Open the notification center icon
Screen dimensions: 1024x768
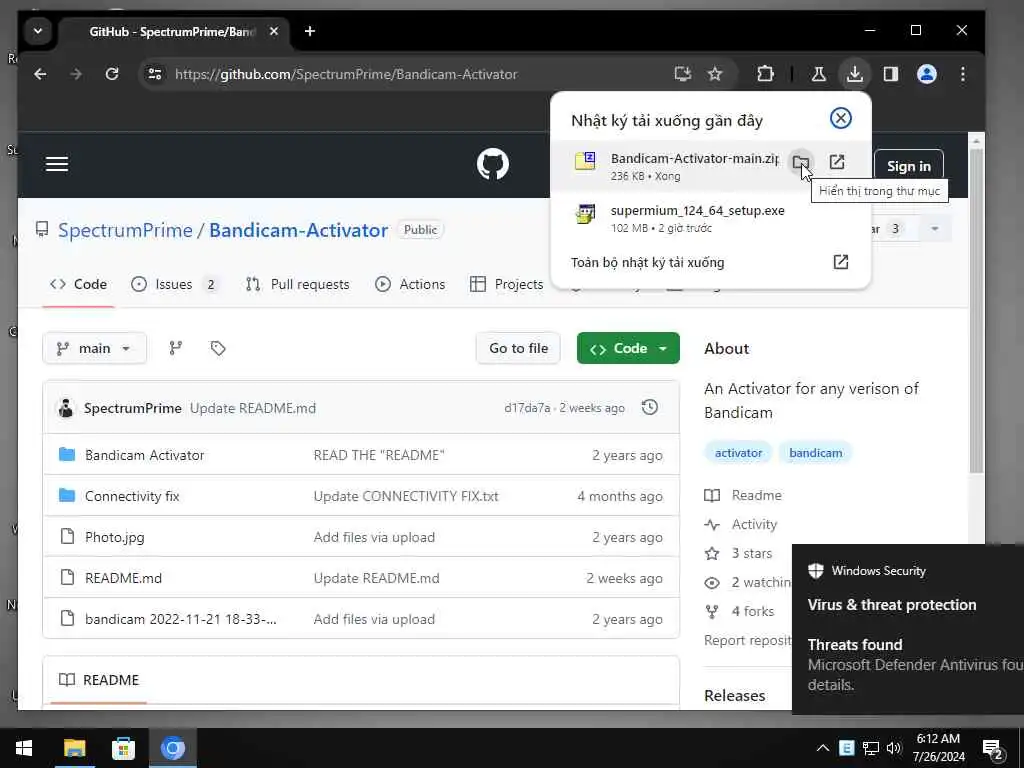[x=993, y=749]
